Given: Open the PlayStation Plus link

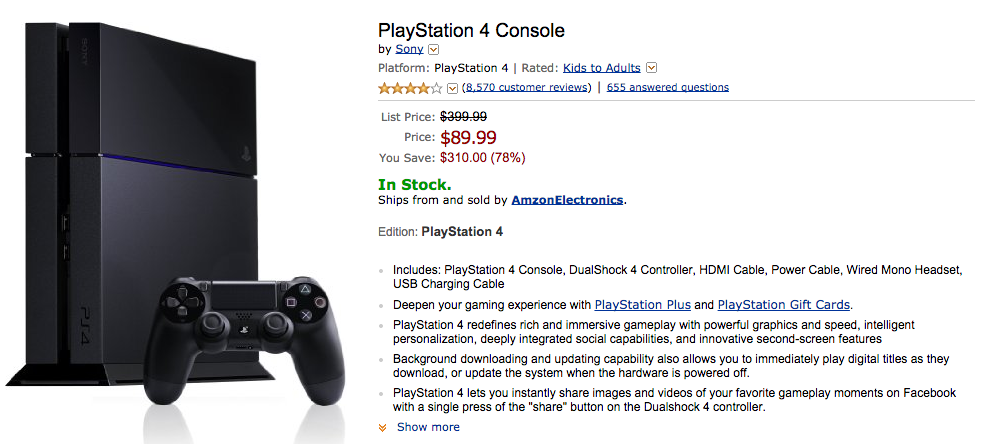Looking at the screenshot, I should point(642,305).
